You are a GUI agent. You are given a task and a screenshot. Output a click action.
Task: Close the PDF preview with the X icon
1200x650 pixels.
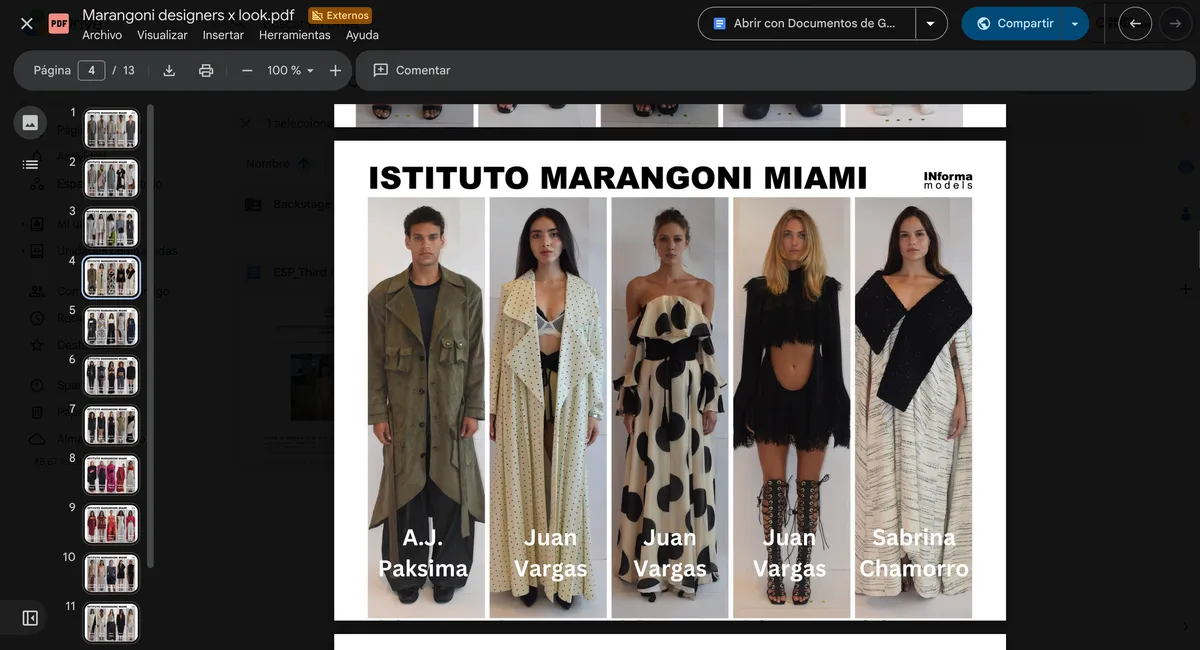tap(27, 23)
